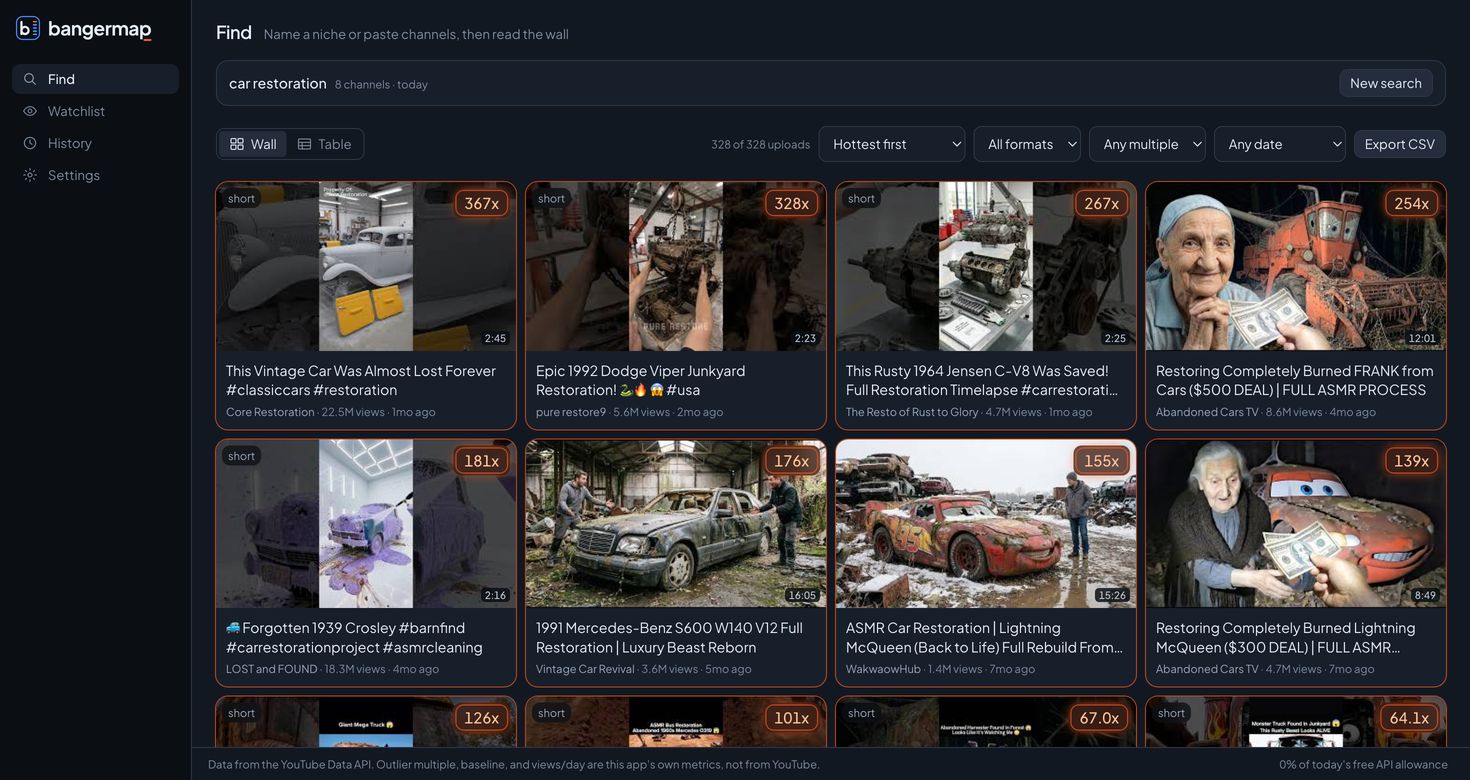The width and height of the screenshot is (1470, 780).
Task: Click the bangermap logo icon
Action: [x=28, y=28]
